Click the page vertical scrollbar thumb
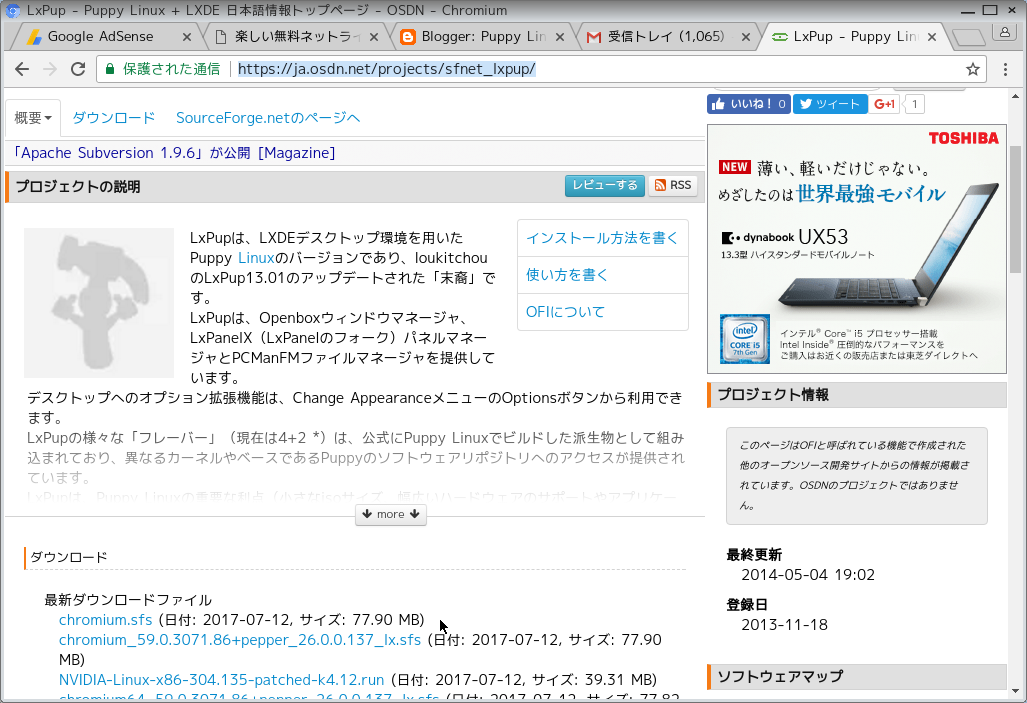This screenshot has height=703, width=1027. click(x=1015, y=210)
